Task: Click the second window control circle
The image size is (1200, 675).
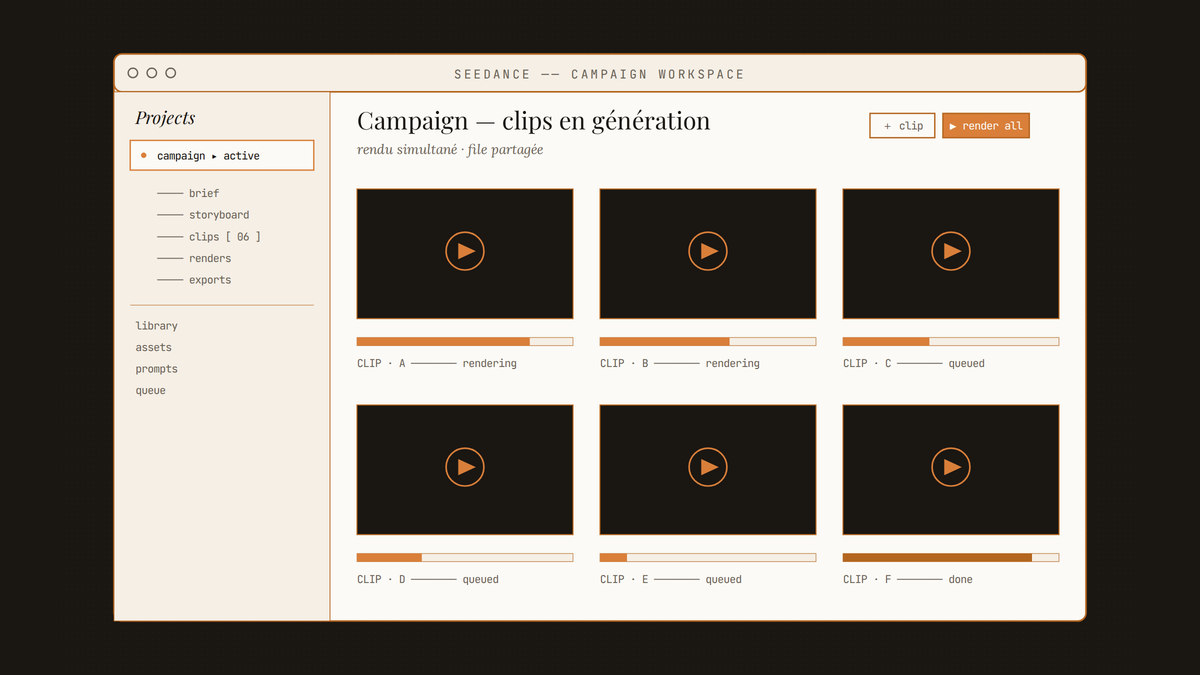Action: 152,73
